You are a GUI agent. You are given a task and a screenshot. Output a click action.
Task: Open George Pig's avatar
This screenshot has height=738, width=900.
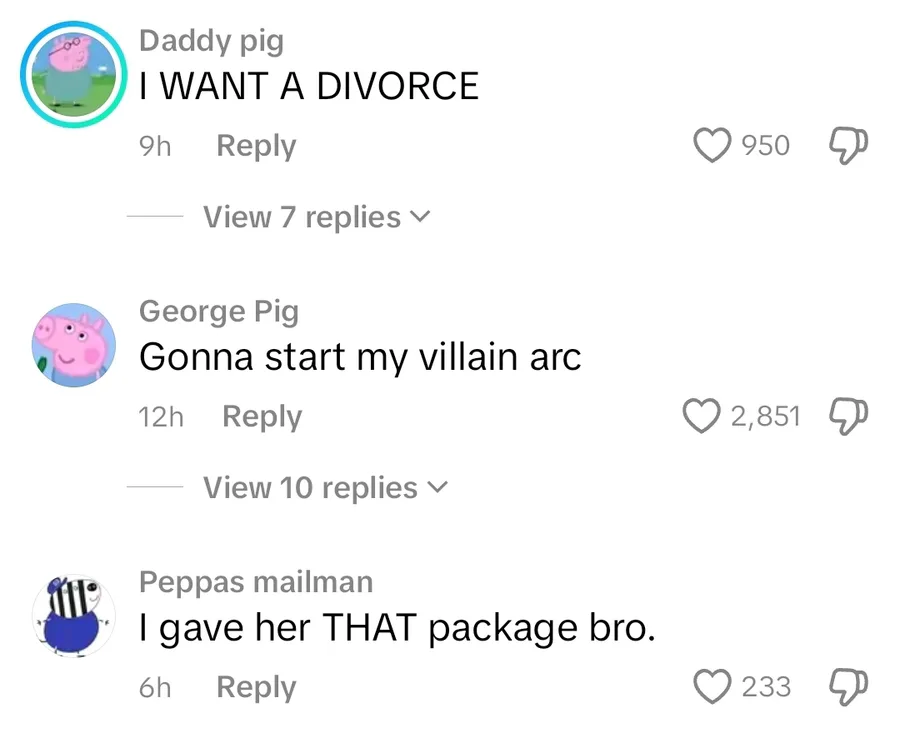click(x=73, y=345)
